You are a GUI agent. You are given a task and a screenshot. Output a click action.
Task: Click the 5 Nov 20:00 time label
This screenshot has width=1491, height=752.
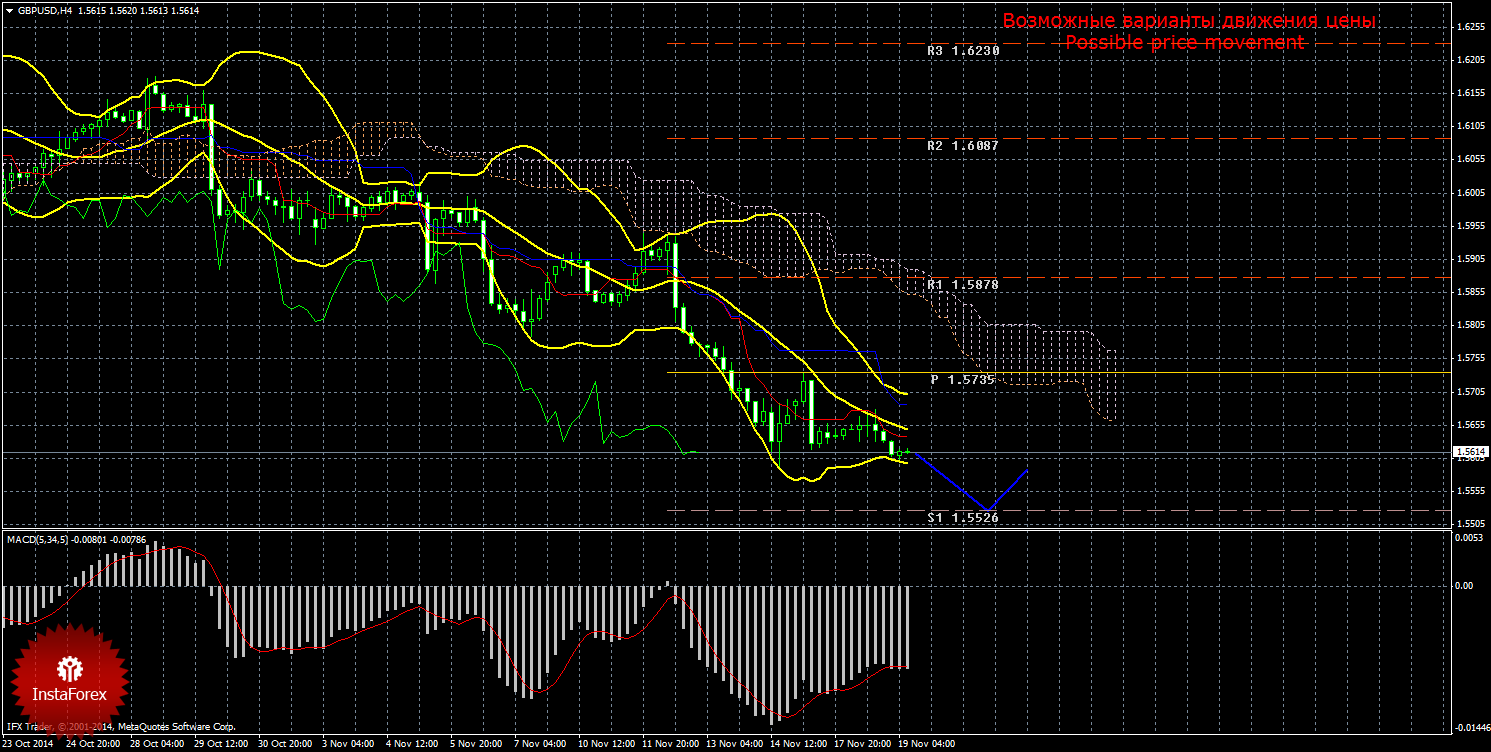[x=477, y=744]
